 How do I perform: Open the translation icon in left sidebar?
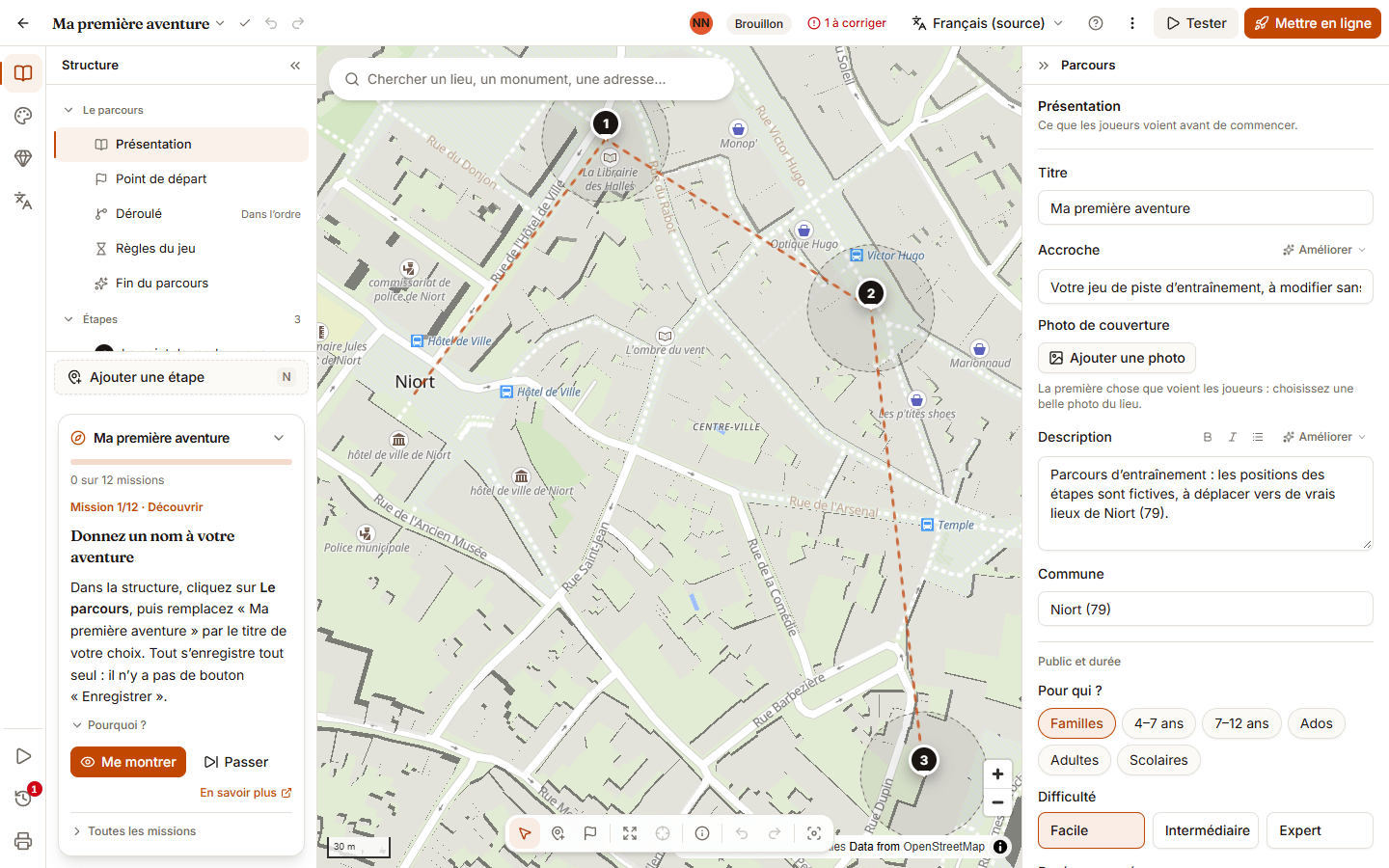pyautogui.click(x=23, y=201)
